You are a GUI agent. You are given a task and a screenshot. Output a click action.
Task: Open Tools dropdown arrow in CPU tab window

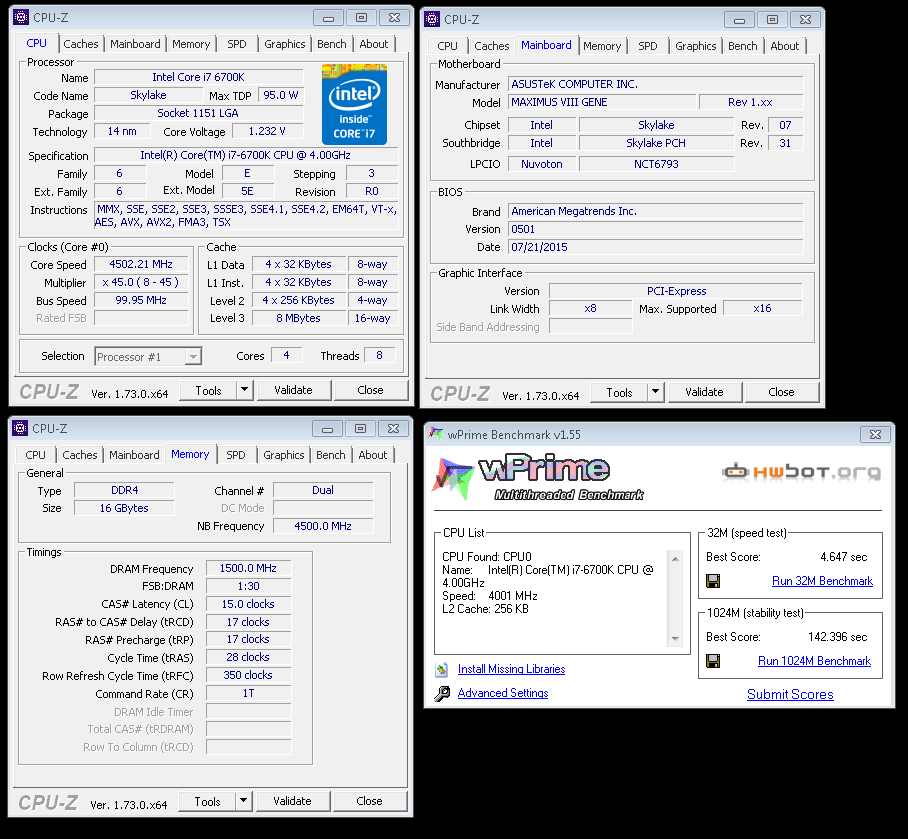(244, 390)
